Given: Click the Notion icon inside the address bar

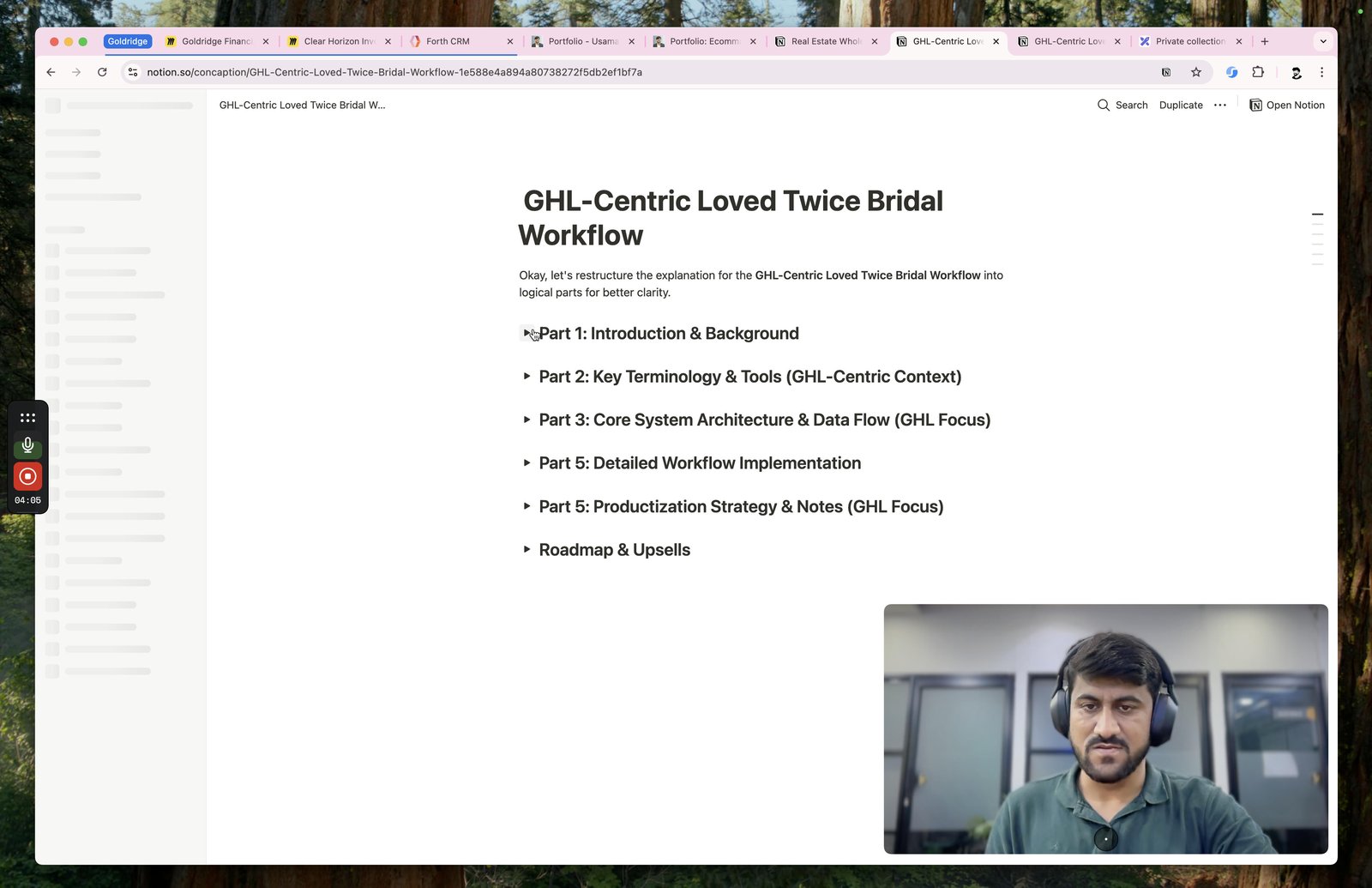Looking at the screenshot, I should (1166, 72).
